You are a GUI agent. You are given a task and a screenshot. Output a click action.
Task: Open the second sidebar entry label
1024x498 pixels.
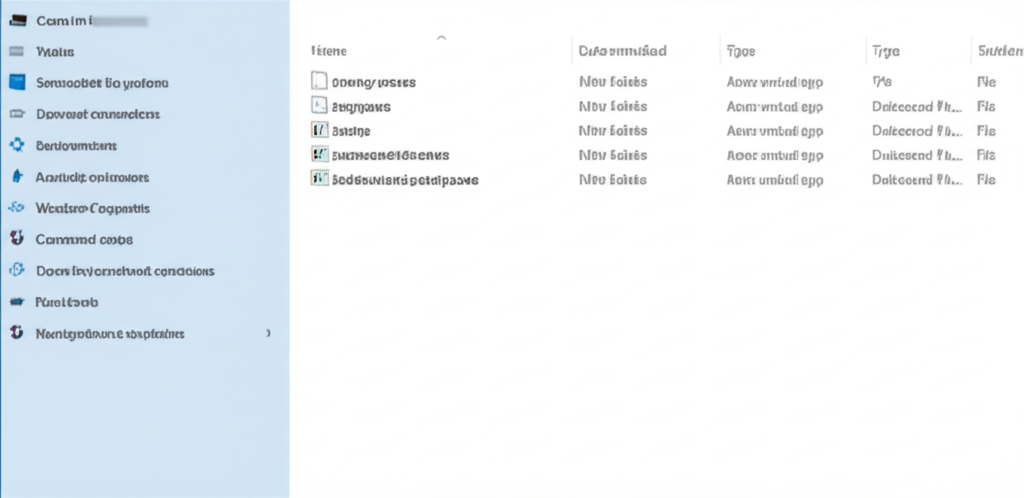(x=55, y=52)
